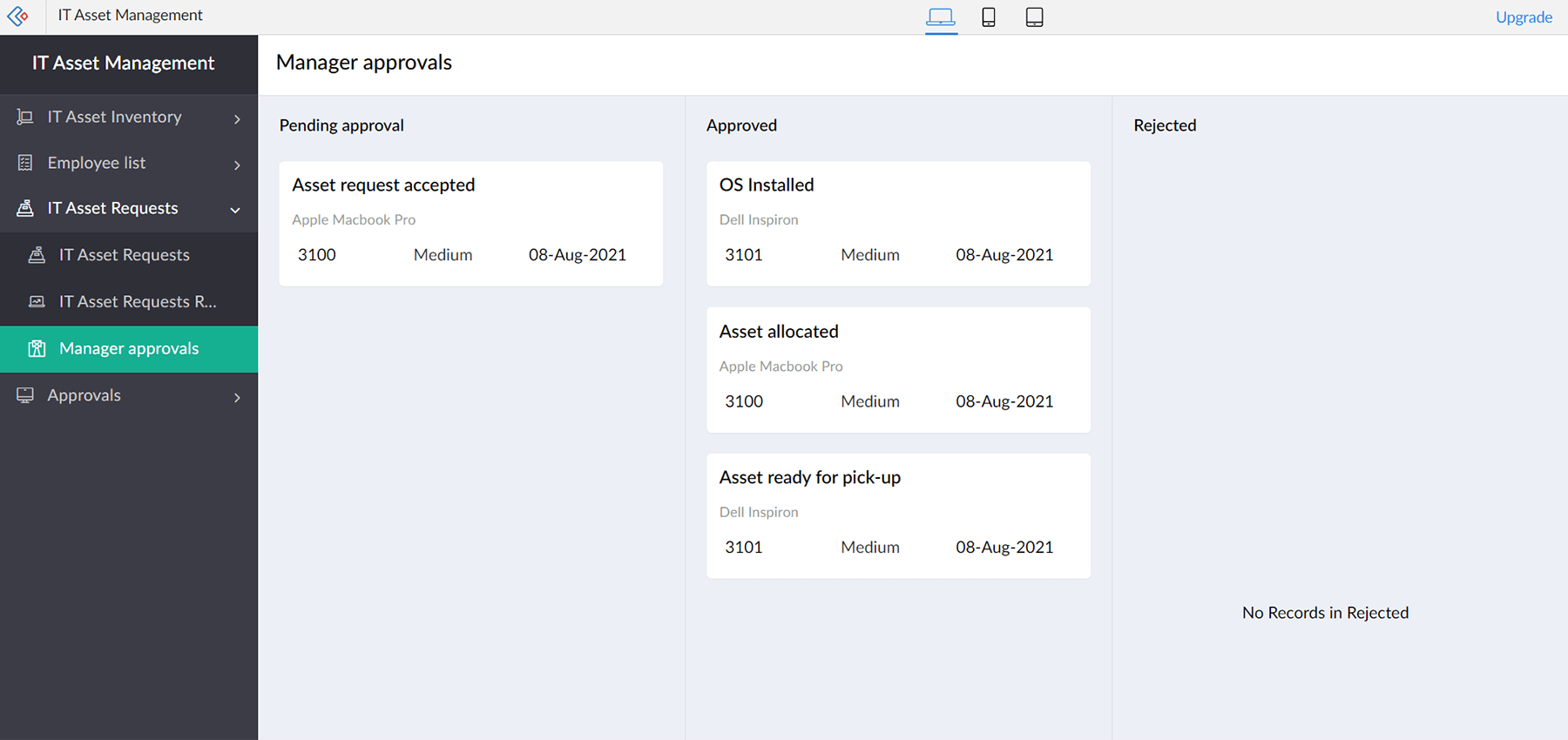Select Manager approvals menu item
1568x740 pixels.
129,349
